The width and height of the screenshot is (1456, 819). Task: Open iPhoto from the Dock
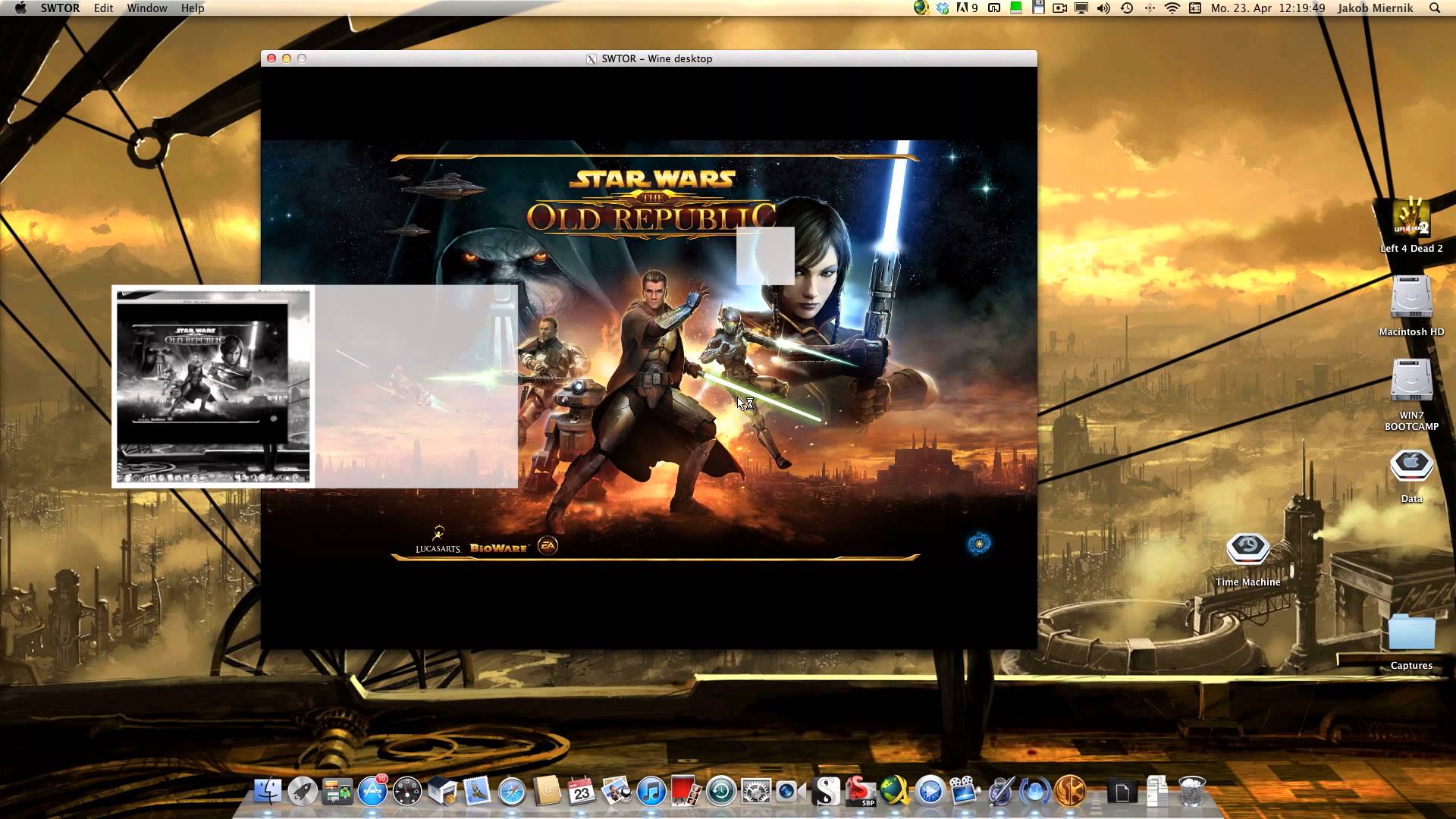(x=617, y=792)
